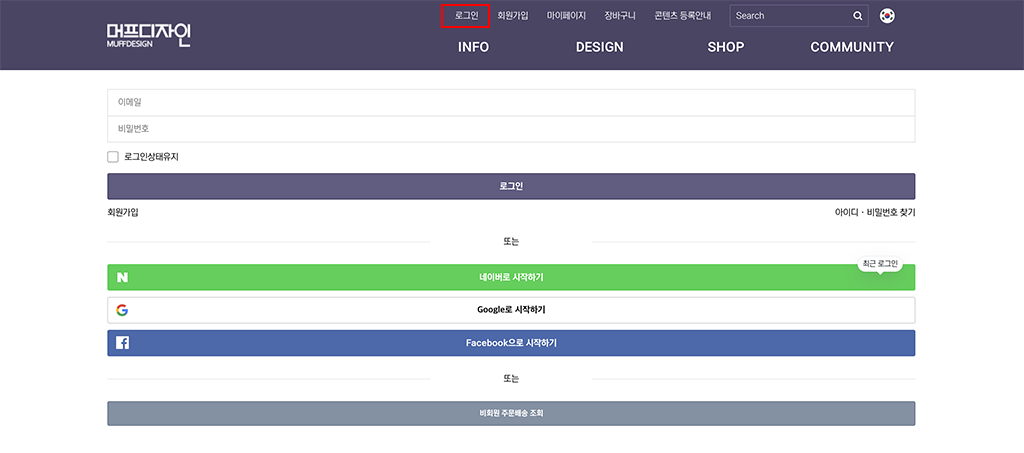Open the INFO menu

473,47
